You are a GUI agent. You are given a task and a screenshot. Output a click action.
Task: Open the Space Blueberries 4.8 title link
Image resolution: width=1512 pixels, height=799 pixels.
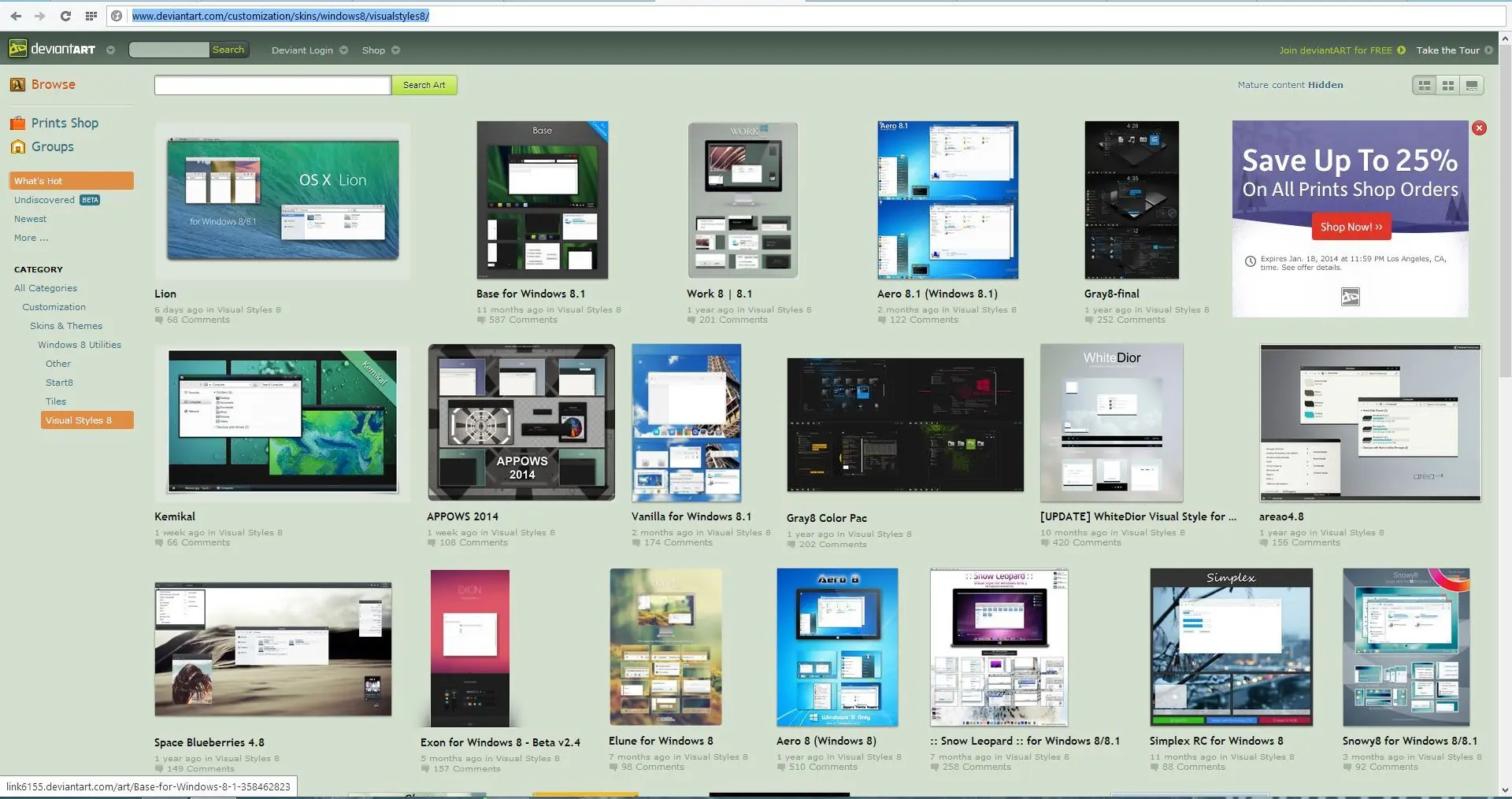[x=209, y=742]
